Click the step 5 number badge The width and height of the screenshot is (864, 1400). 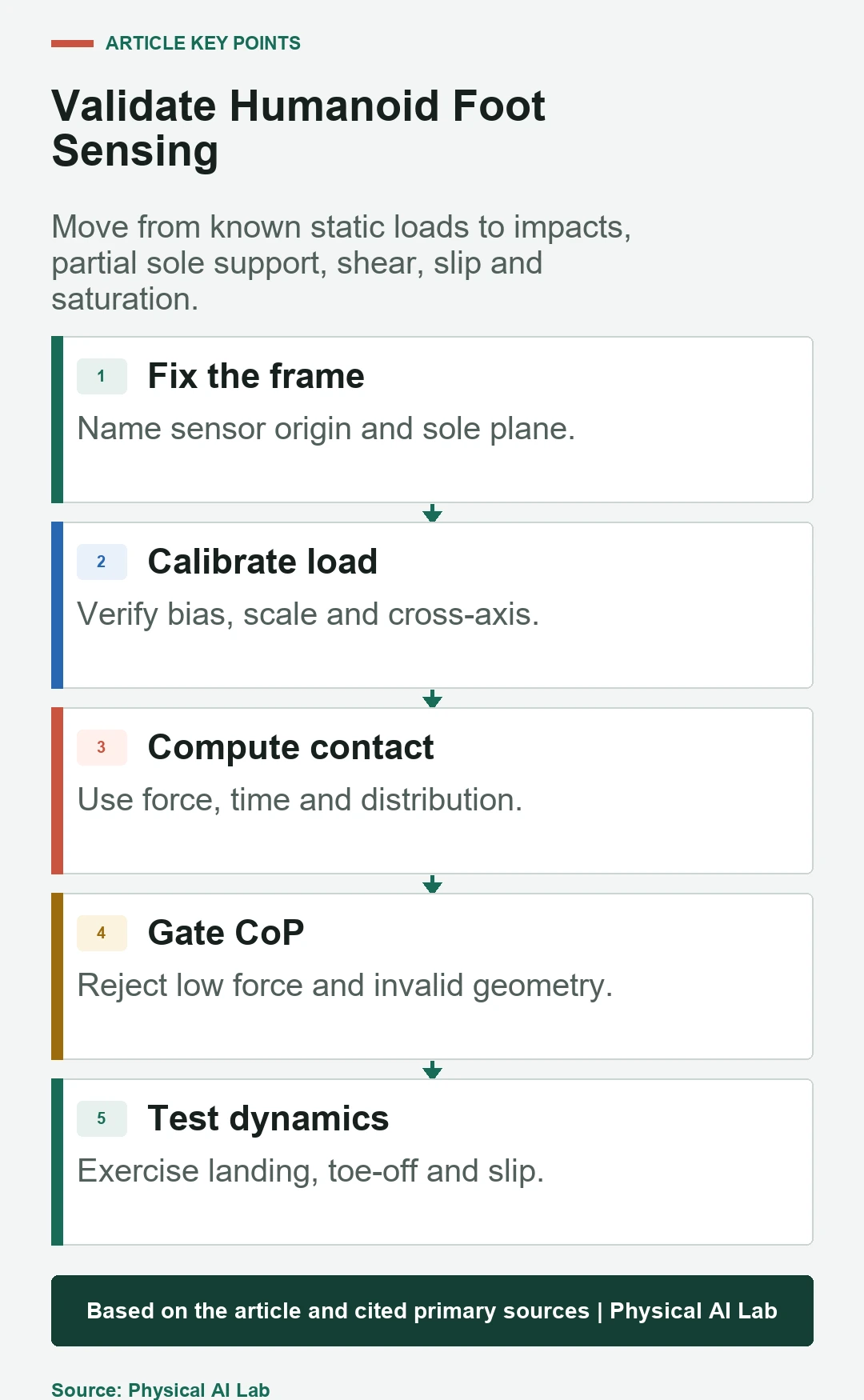[x=102, y=1118]
